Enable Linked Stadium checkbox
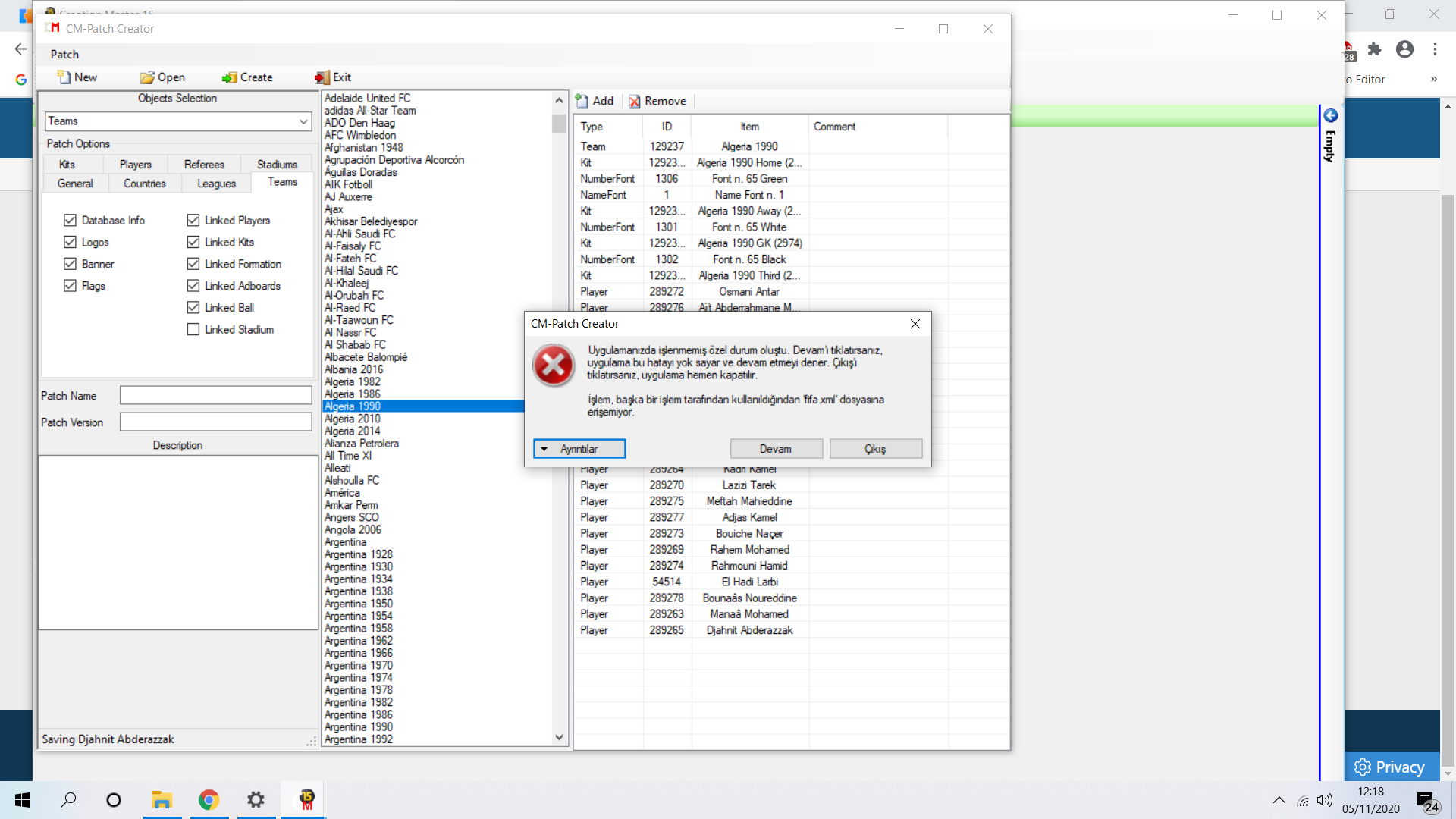Screen dimensions: 1456x819 pos(193,329)
